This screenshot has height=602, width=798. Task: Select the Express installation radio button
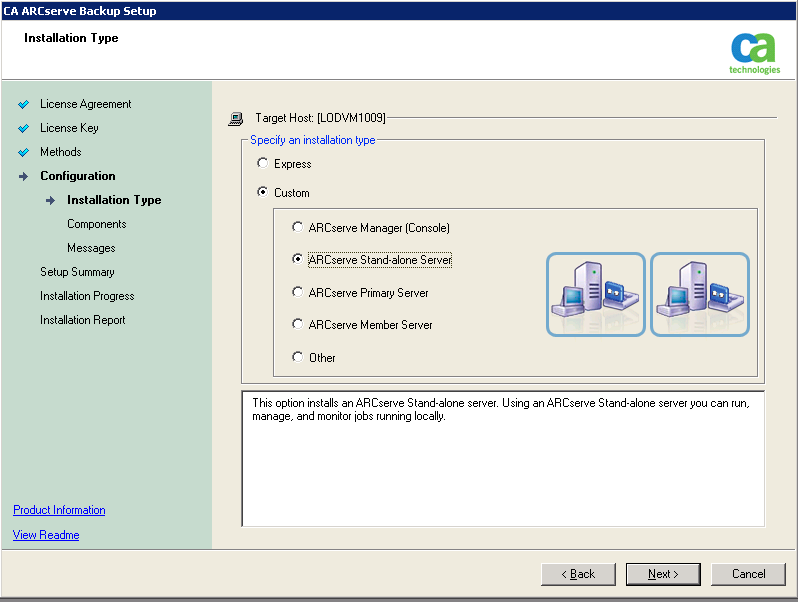click(263, 164)
